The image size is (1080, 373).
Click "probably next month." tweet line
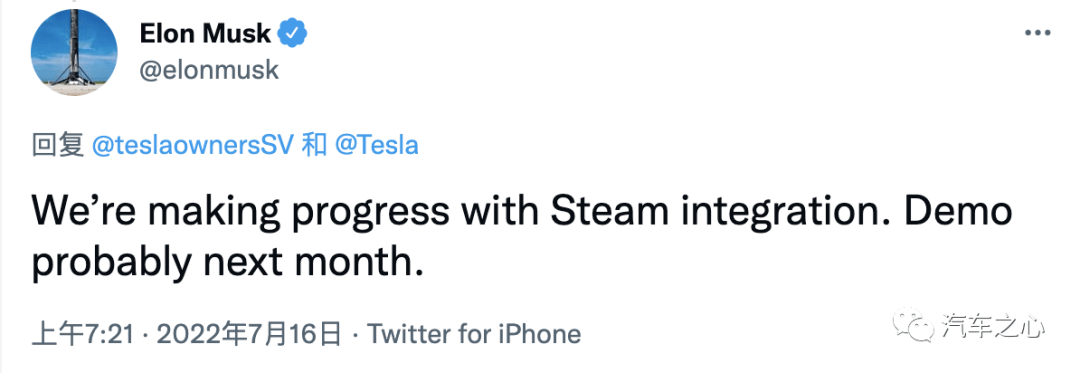click(226, 262)
